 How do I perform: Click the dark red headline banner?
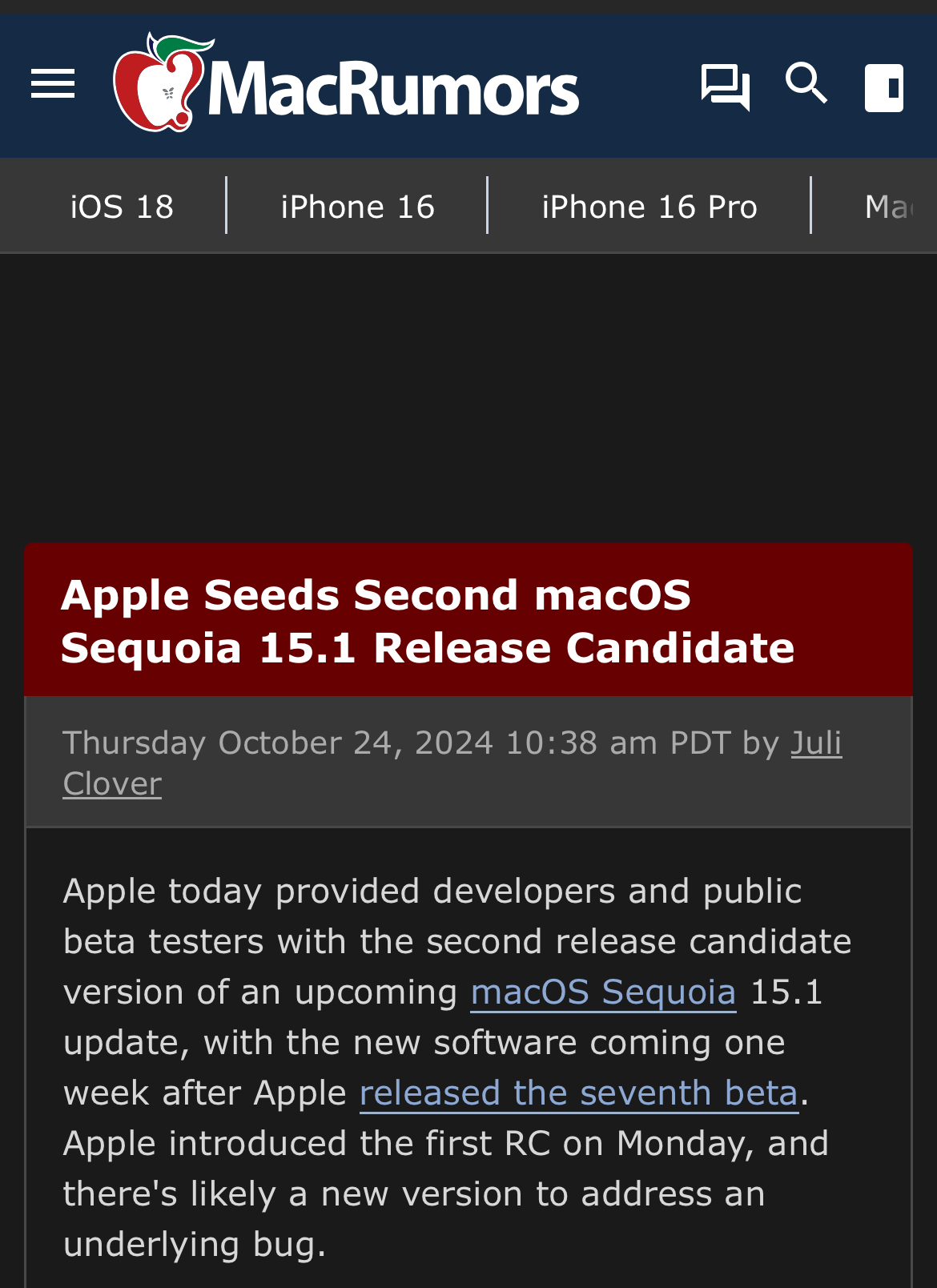point(468,618)
